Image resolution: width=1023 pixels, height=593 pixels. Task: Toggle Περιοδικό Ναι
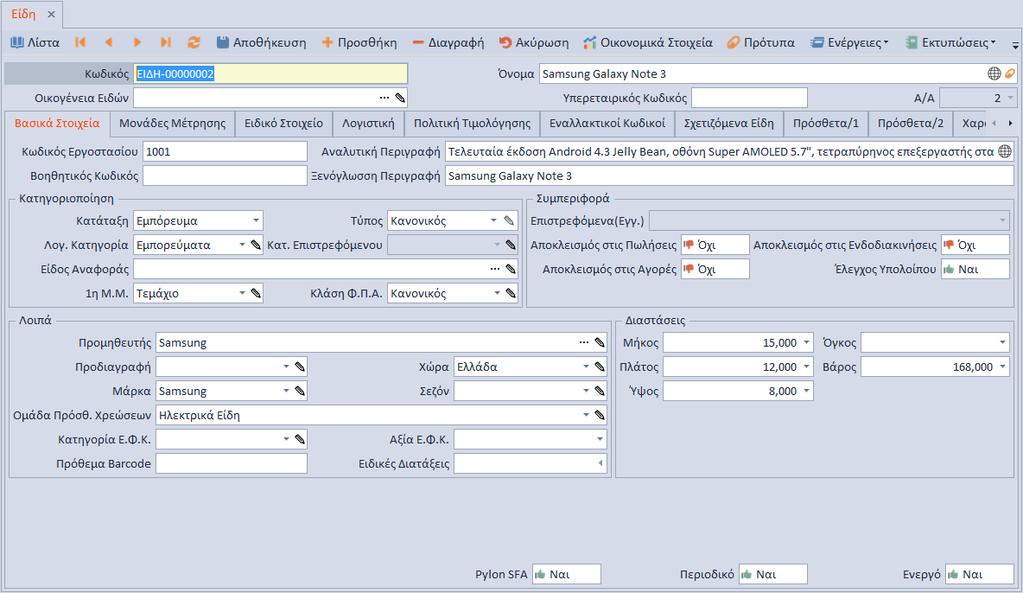pos(773,574)
